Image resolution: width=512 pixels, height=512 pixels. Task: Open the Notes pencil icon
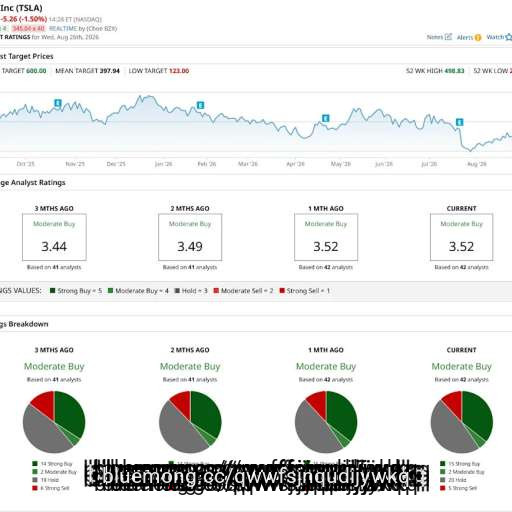(x=448, y=37)
